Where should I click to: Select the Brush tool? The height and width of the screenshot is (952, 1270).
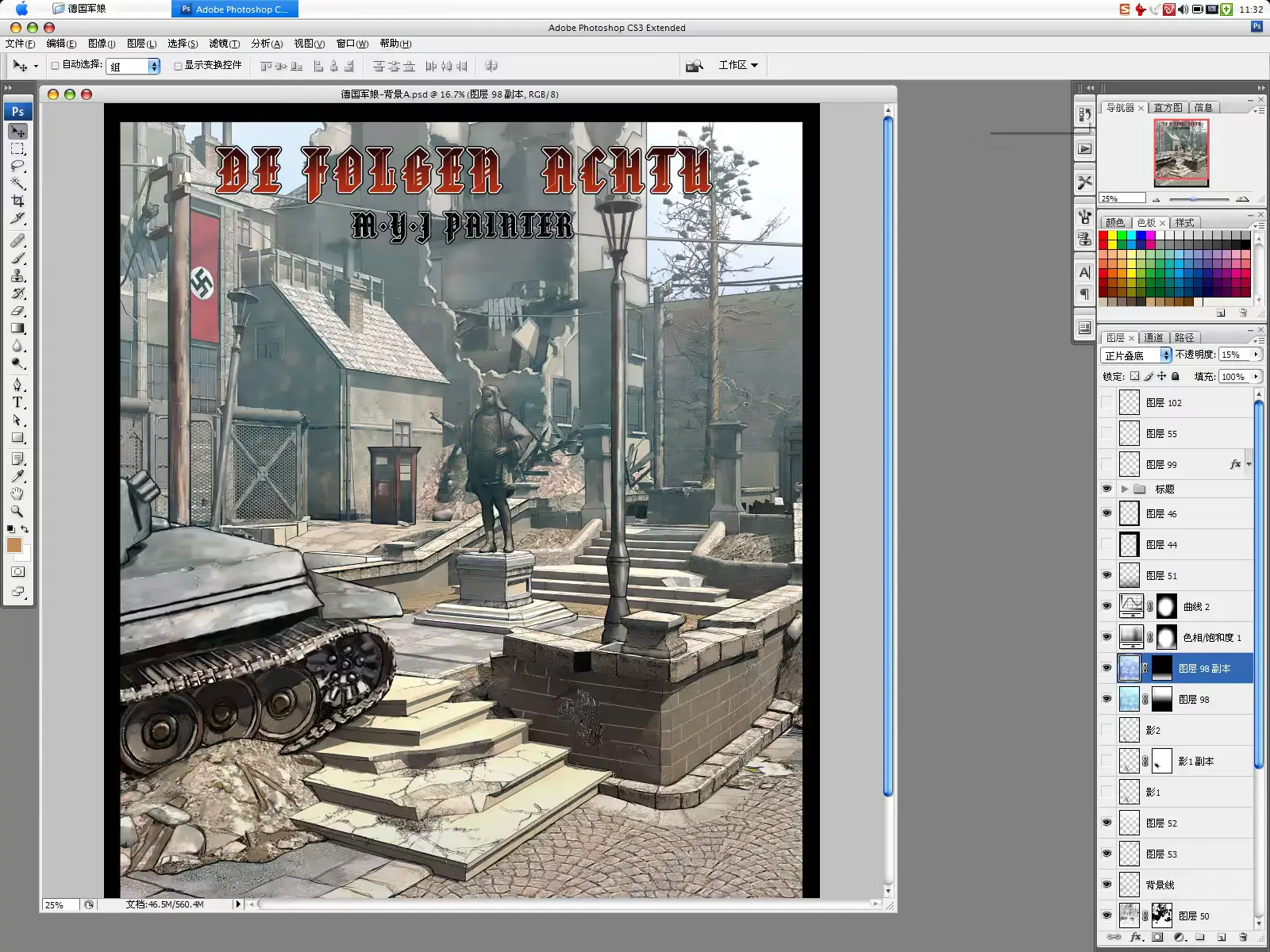17,258
